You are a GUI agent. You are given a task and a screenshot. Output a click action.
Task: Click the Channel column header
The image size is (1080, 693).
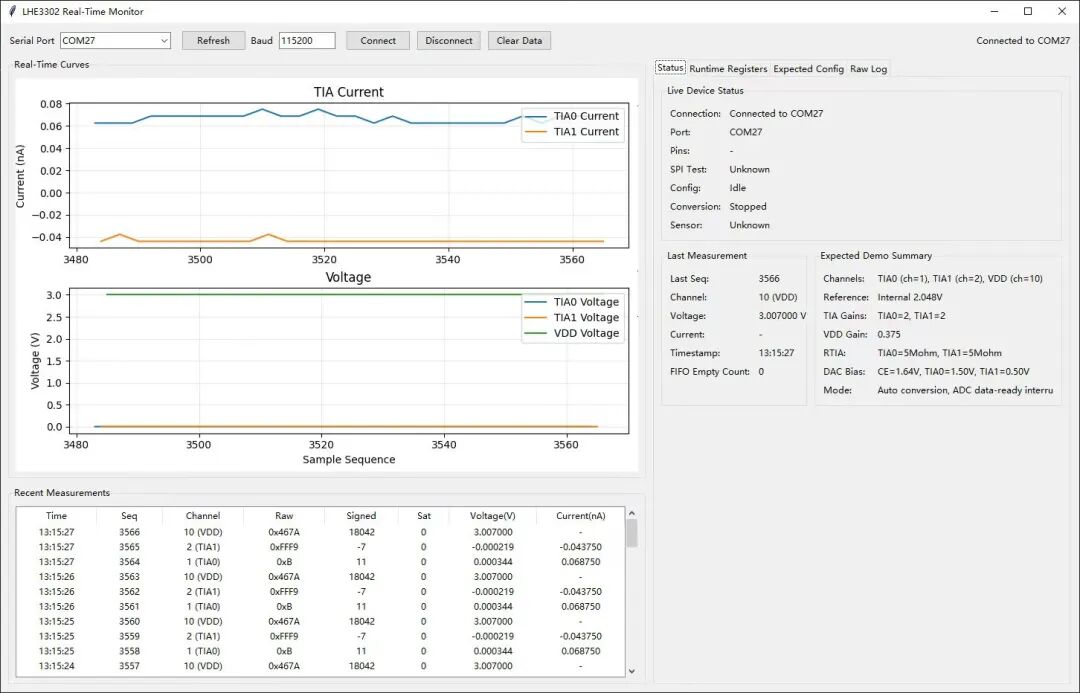pyautogui.click(x=202, y=515)
